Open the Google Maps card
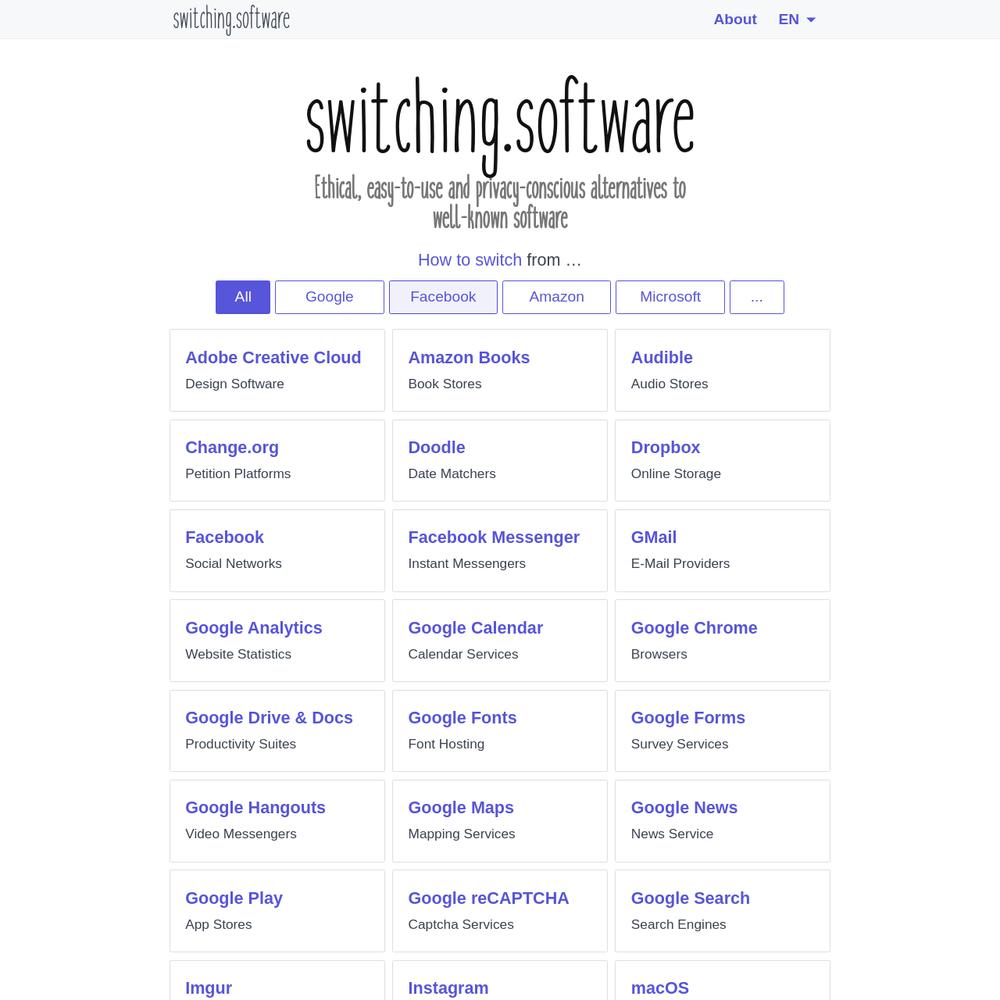The height and width of the screenshot is (1000, 1000). click(x=500, y=821)
